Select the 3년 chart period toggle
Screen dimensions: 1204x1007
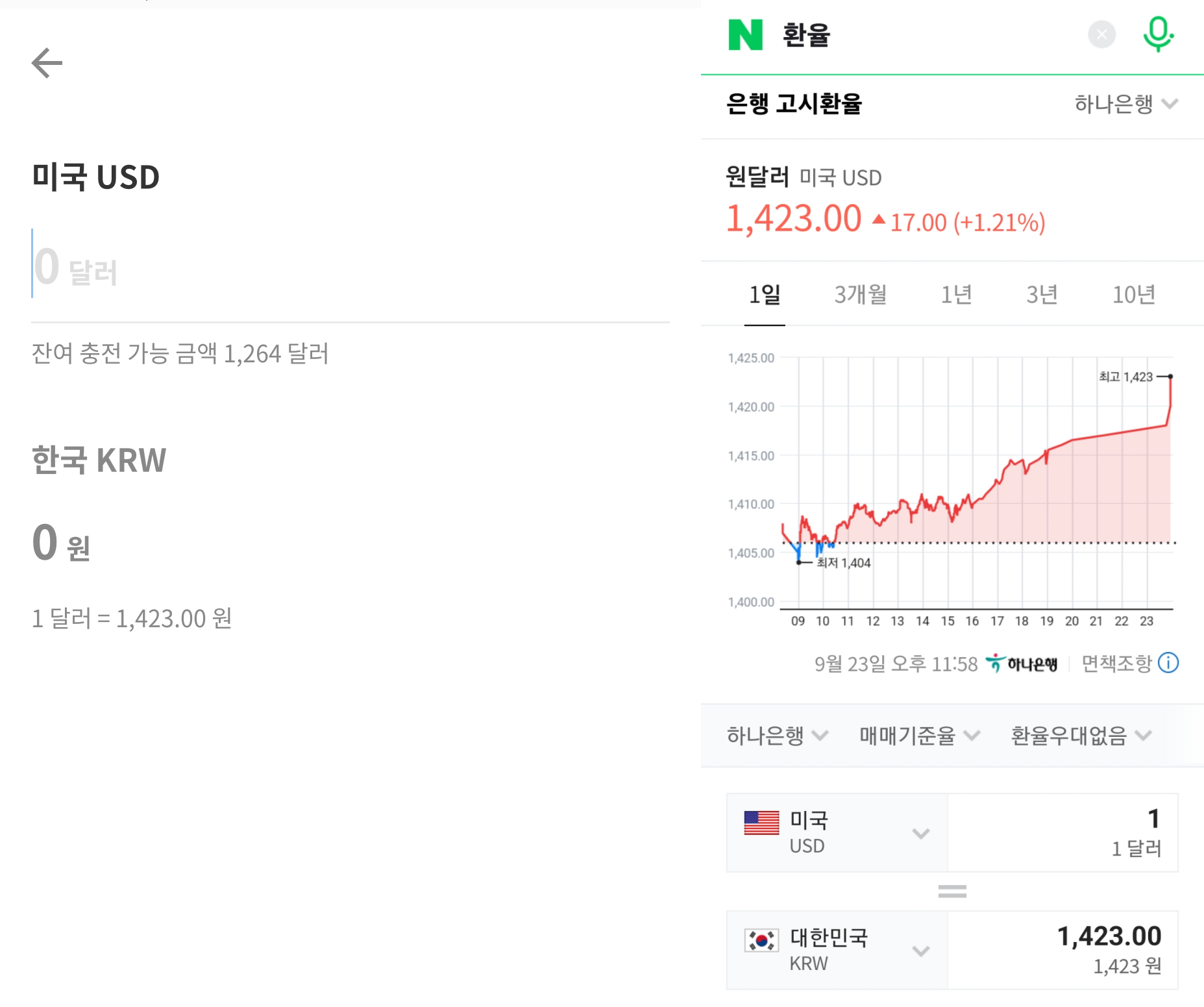[1041, 294]
